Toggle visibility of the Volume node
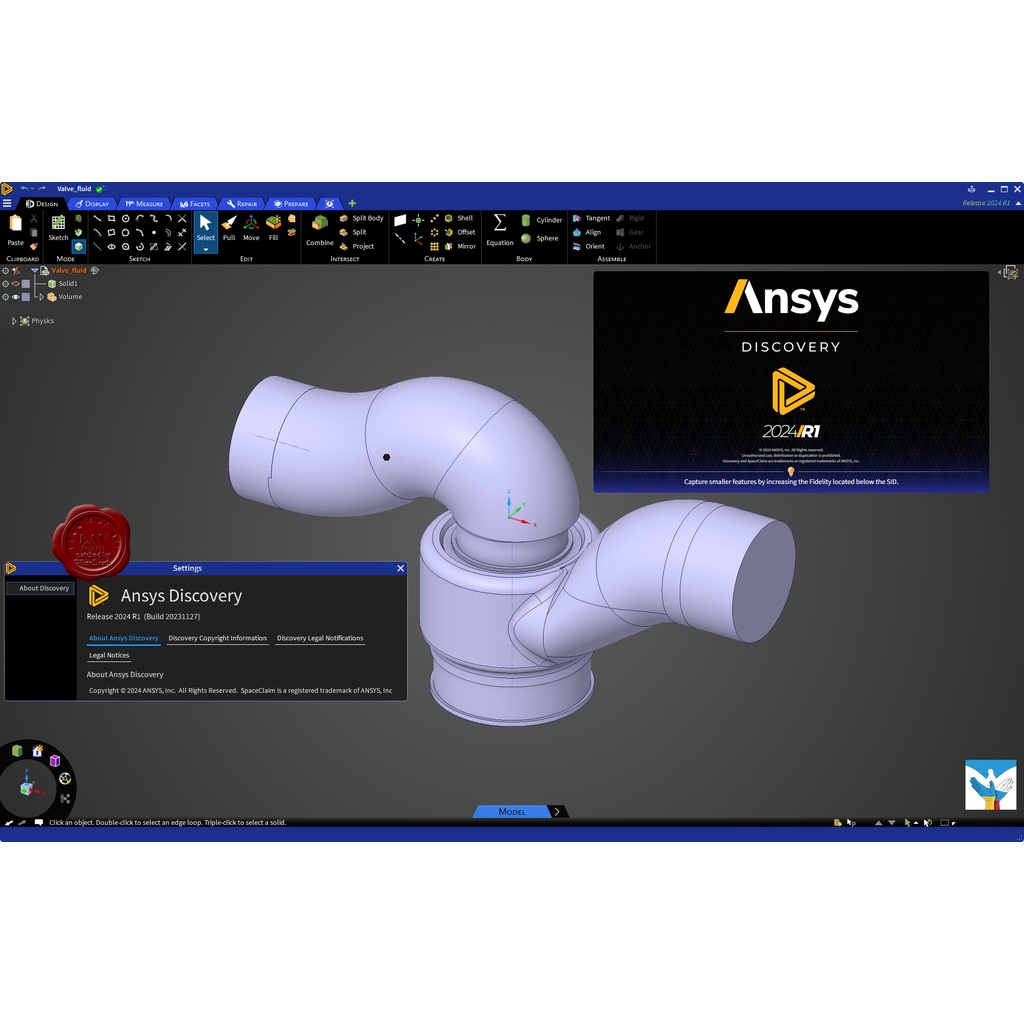 (15, 297)
